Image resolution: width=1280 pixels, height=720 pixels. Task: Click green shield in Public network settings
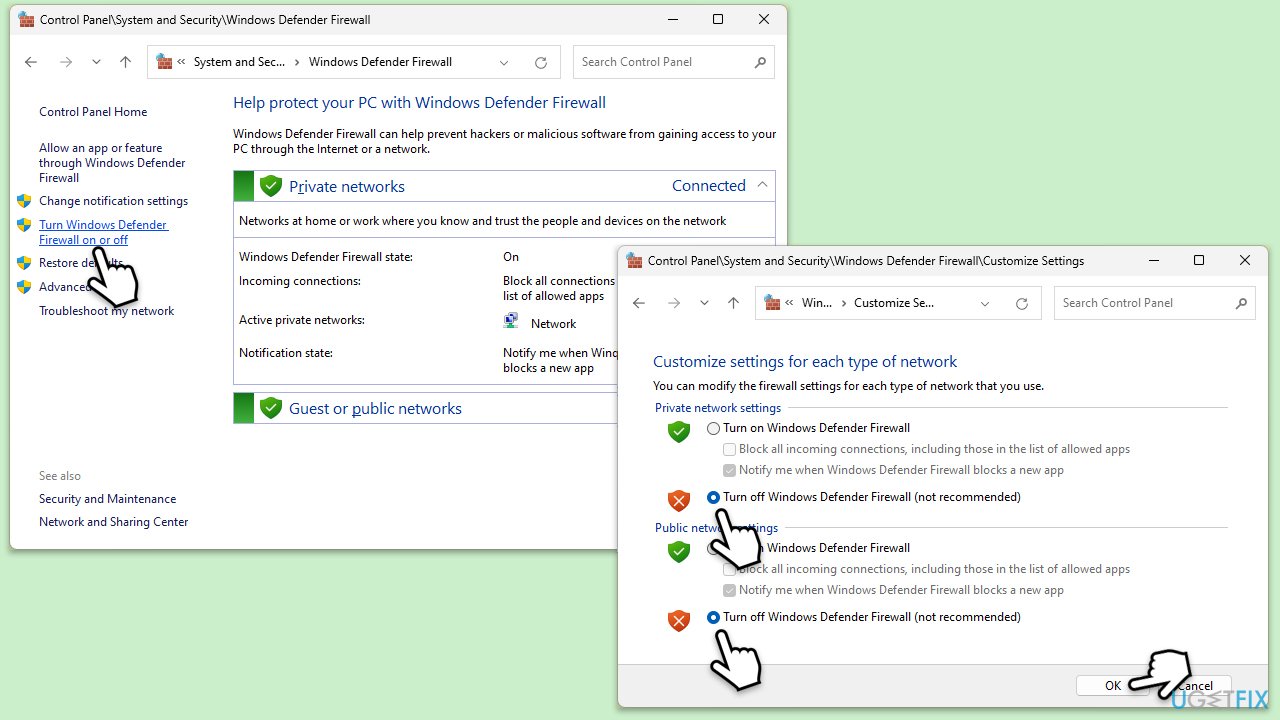tap(679, 551)
